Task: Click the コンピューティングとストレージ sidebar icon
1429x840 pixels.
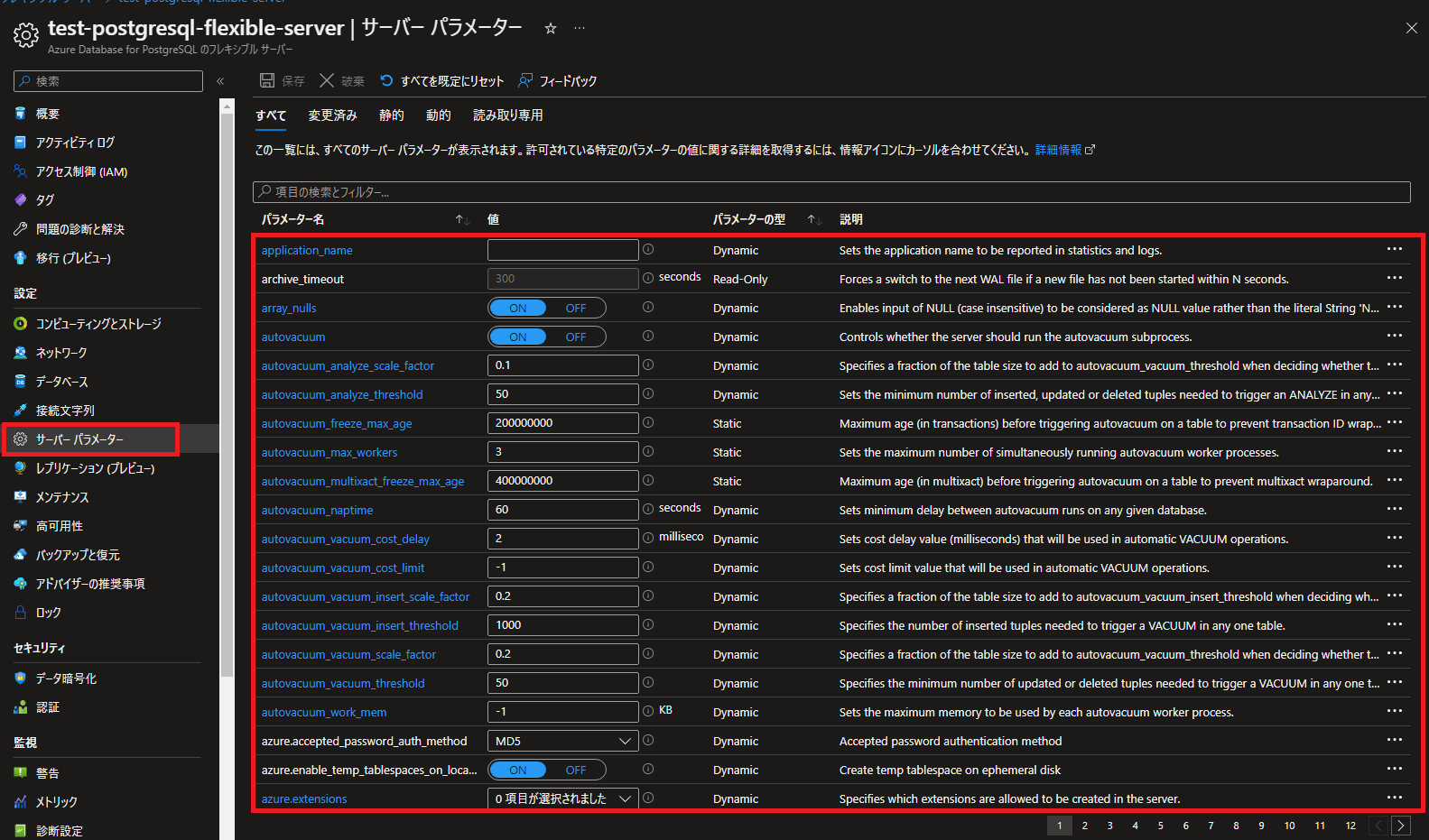Action: [21, 324]
